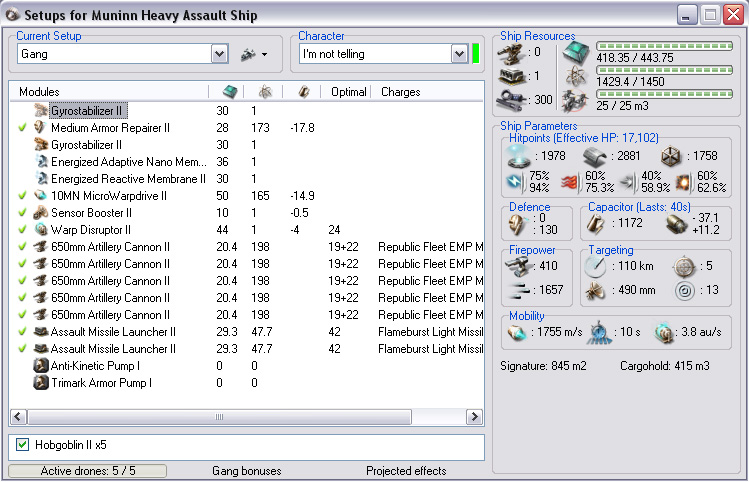The width and height of the screenshot is (749, 482).
Task: Click the CPU resource icon beside 418.35 / 443.75
Action: pos(576,53)
